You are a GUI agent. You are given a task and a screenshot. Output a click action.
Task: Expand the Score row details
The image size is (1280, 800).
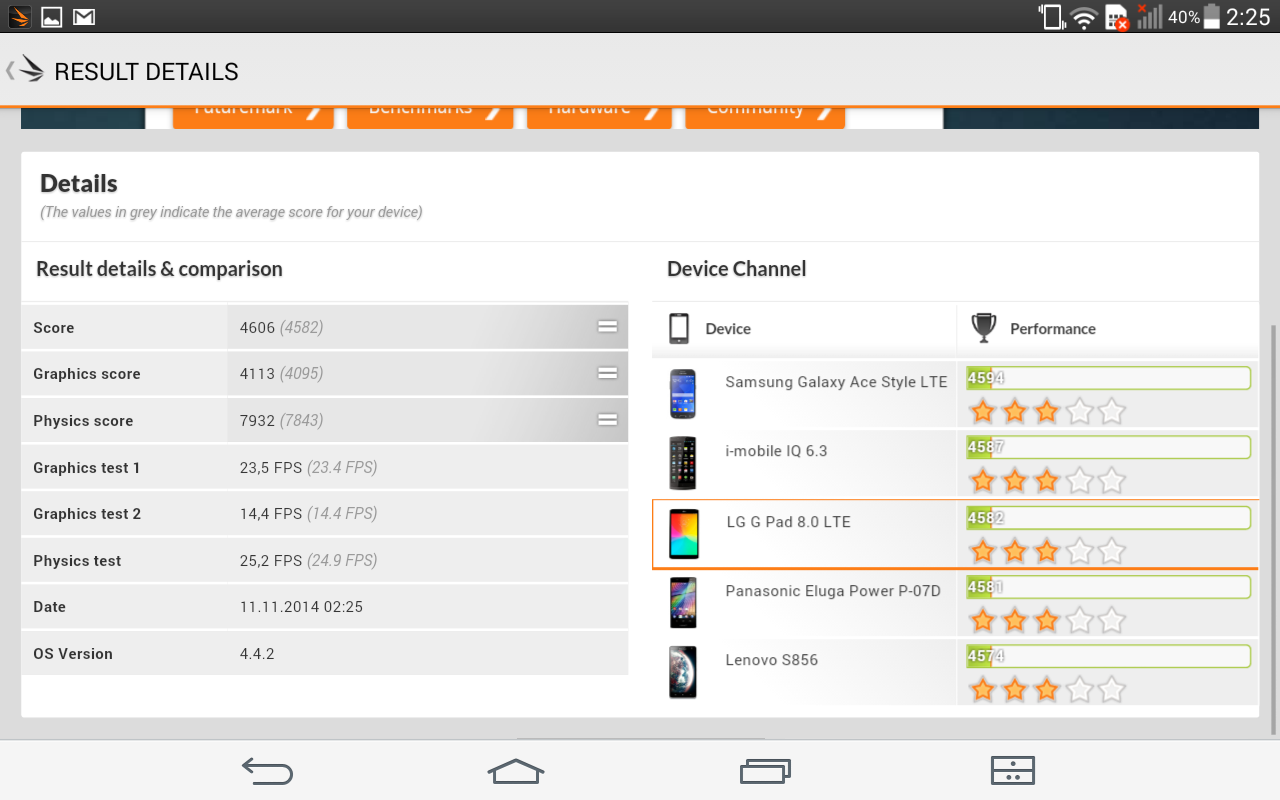pyautogui.click(x=607, y=327)
